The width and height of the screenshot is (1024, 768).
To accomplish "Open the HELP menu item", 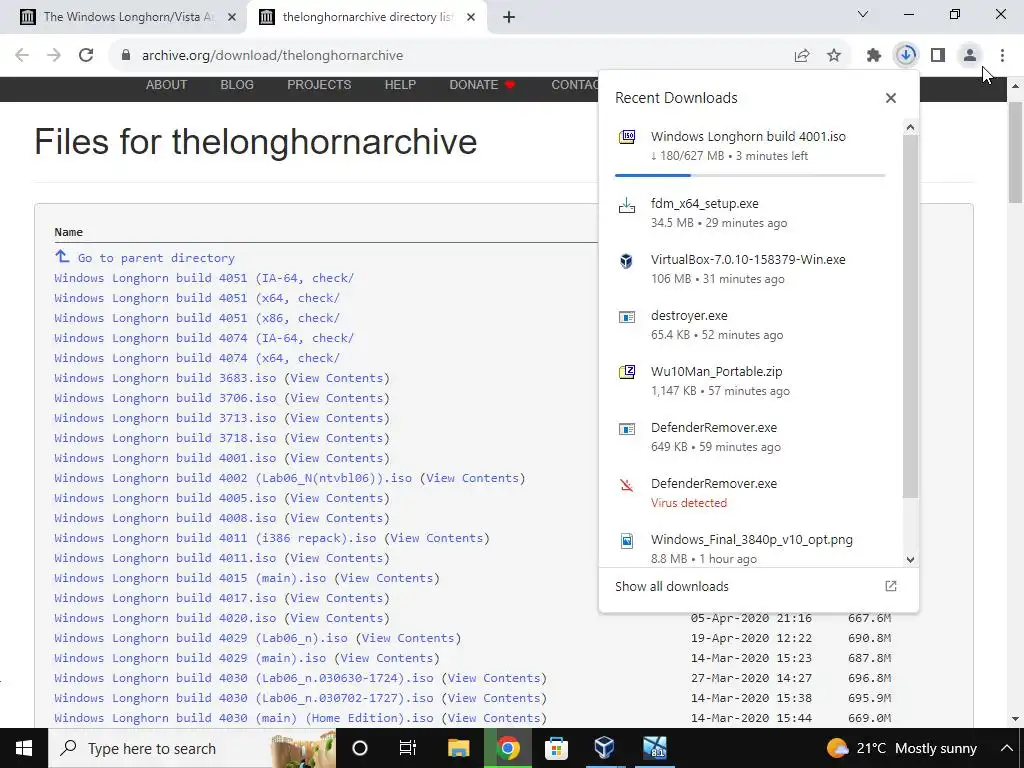I will coord(400,85).
